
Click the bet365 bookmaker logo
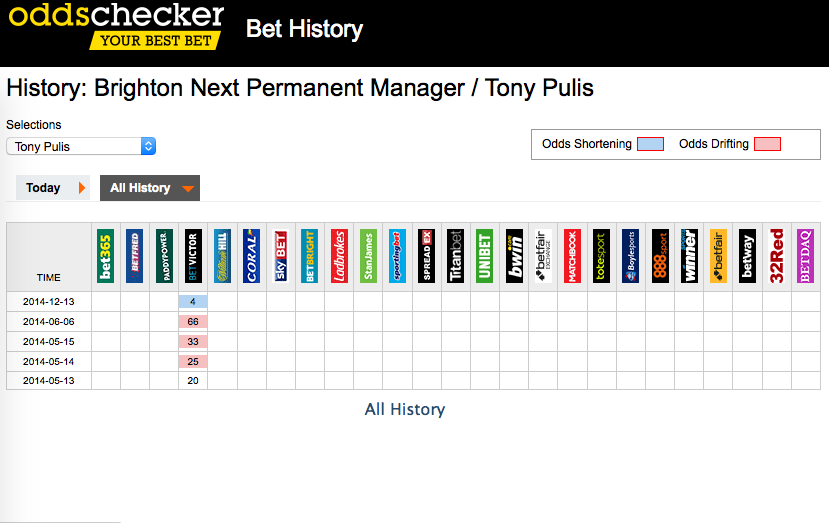coord(106,256)
